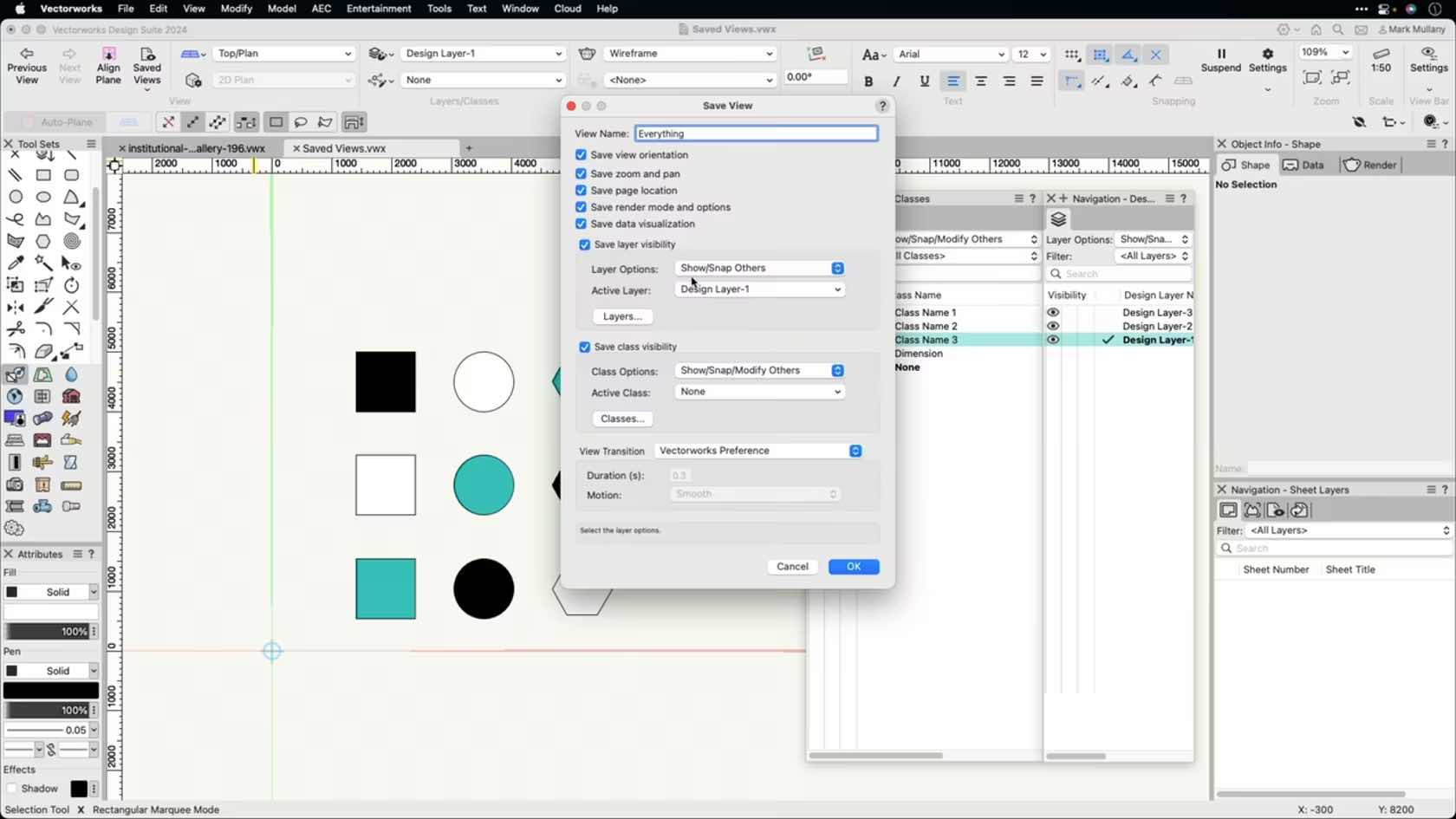This screenshot has width=1456, height=819.
Task: Toggle visibility eye for Design Layer-2
Action: (1053, 326)
